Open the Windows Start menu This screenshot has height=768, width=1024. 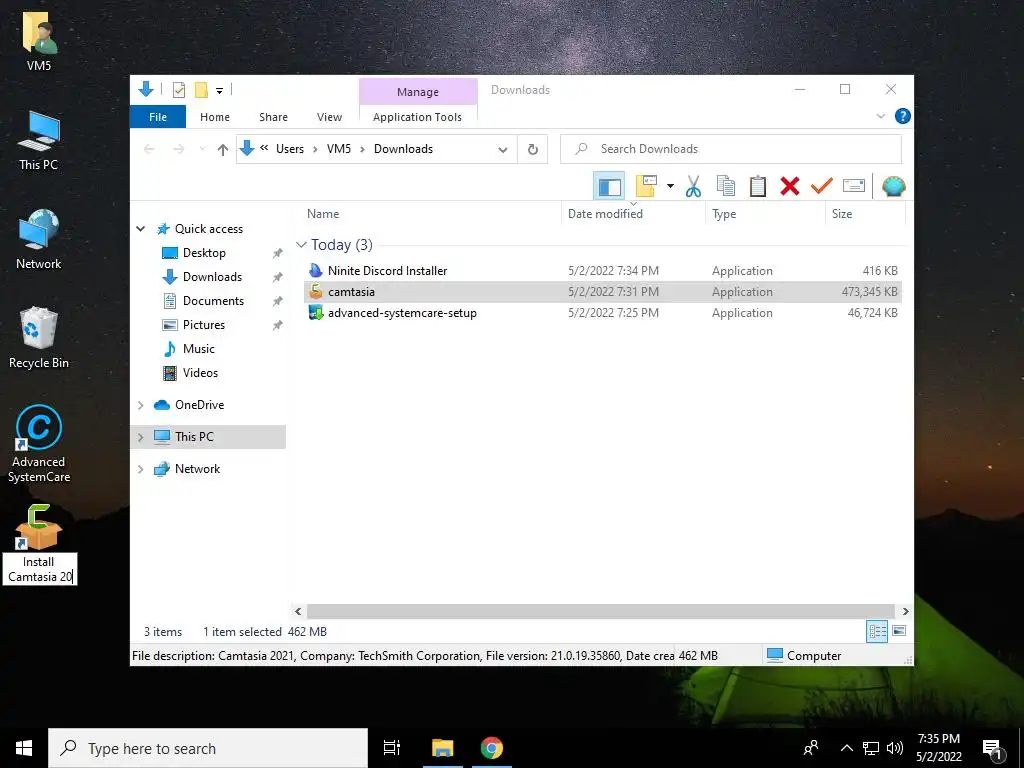[24, 748]
